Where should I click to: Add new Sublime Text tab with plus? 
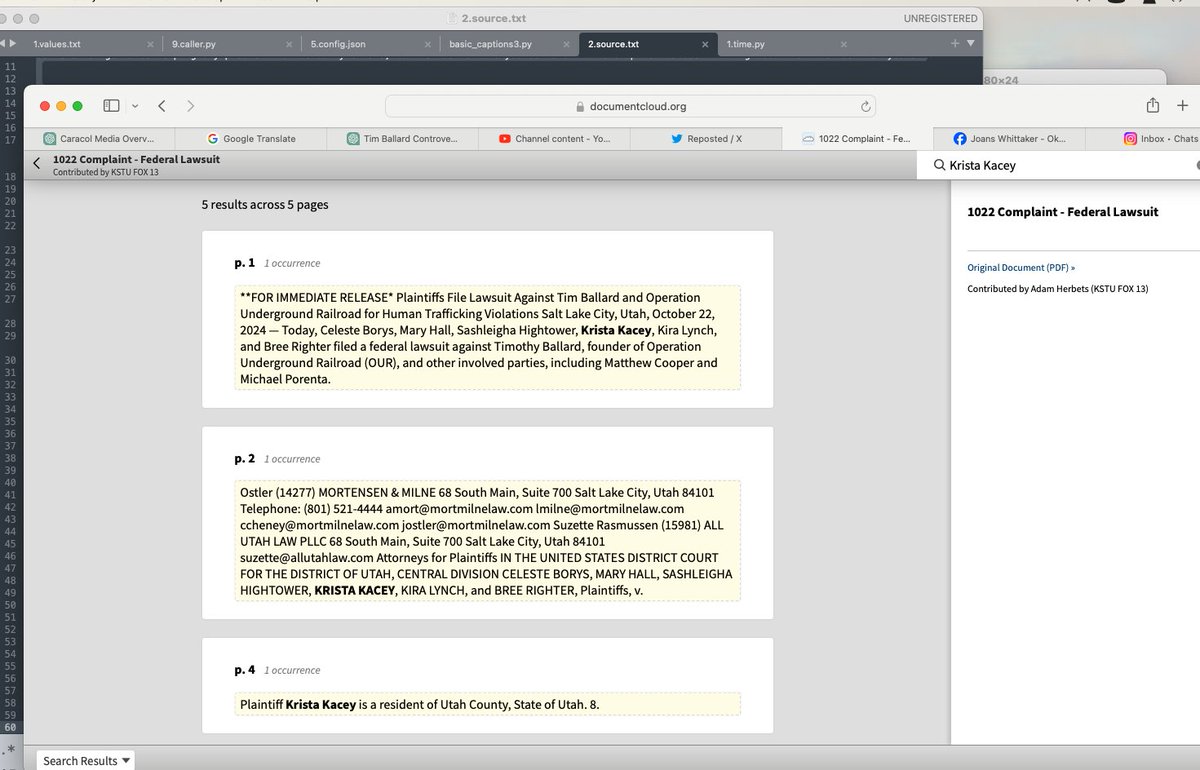point(955,43)
